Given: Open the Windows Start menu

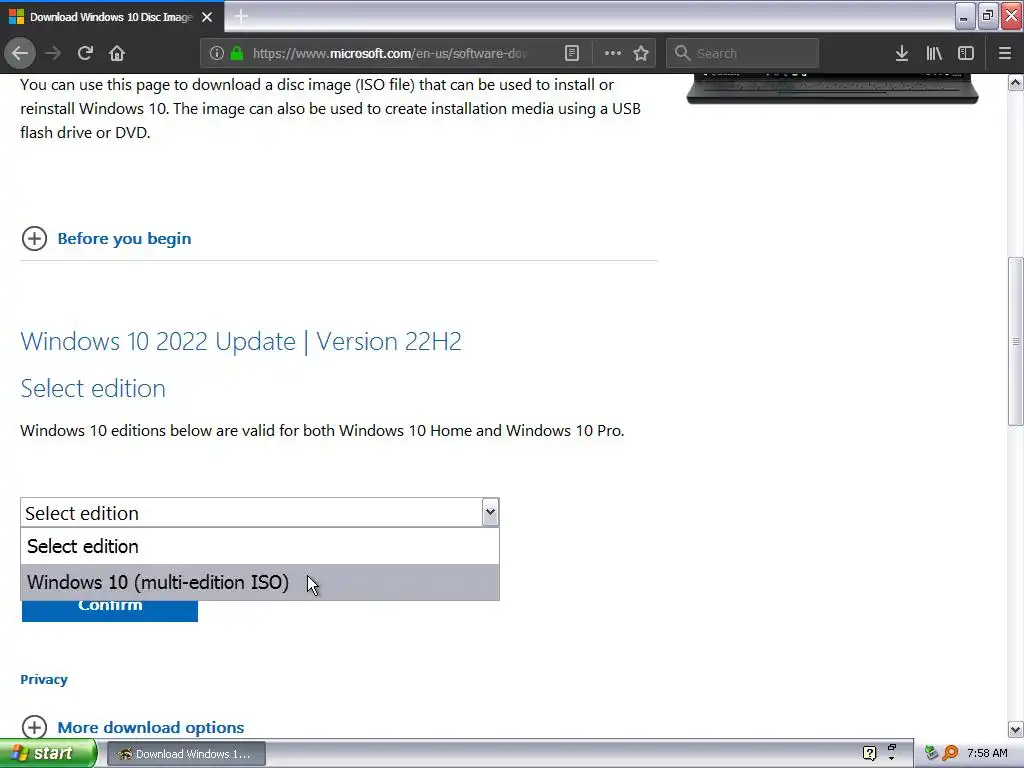Looking at the screenshot, I should 48,754.
